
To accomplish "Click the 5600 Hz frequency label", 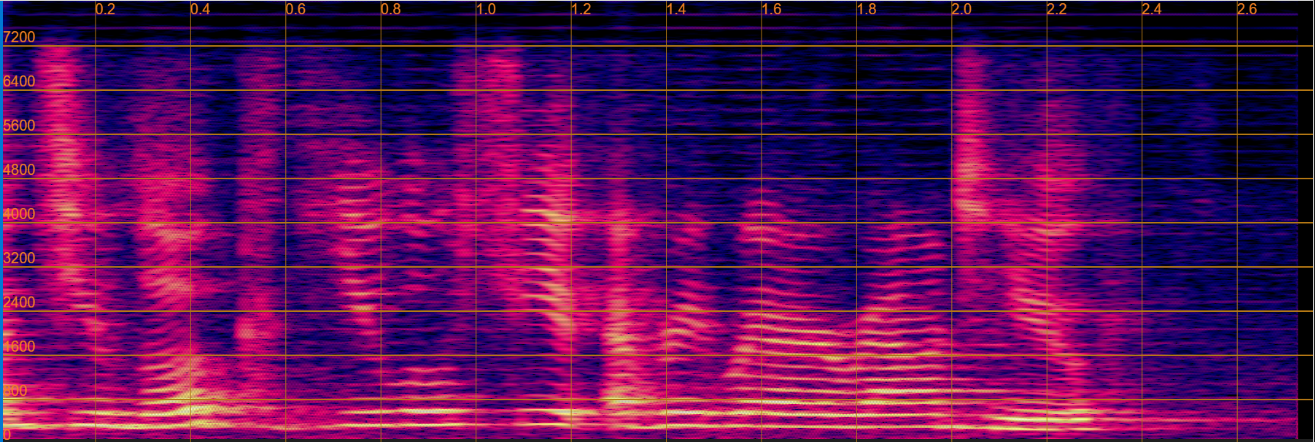I will click(x=19, y=126).
